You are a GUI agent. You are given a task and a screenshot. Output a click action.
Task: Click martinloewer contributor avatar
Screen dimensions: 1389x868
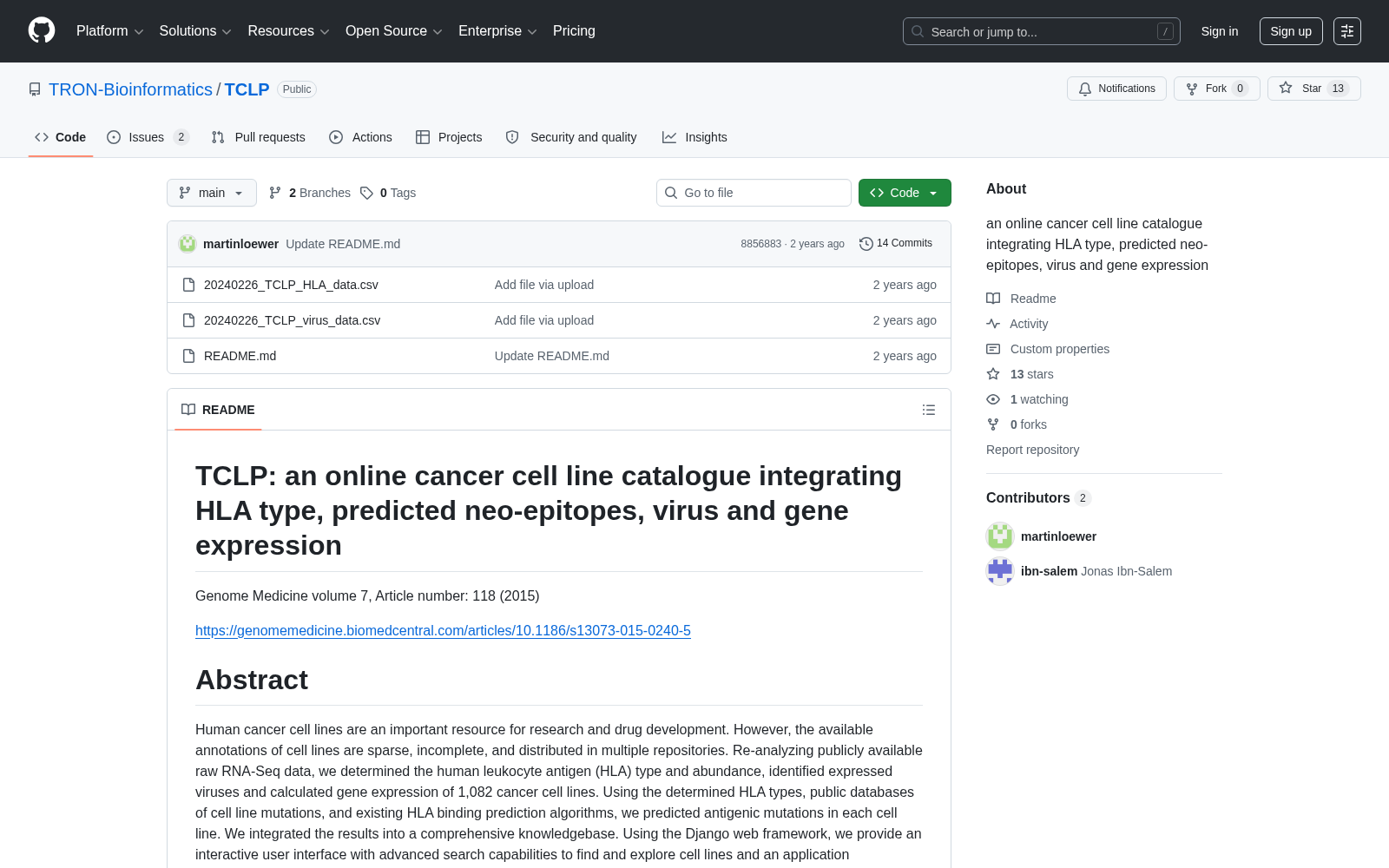tap(1000, 536)
